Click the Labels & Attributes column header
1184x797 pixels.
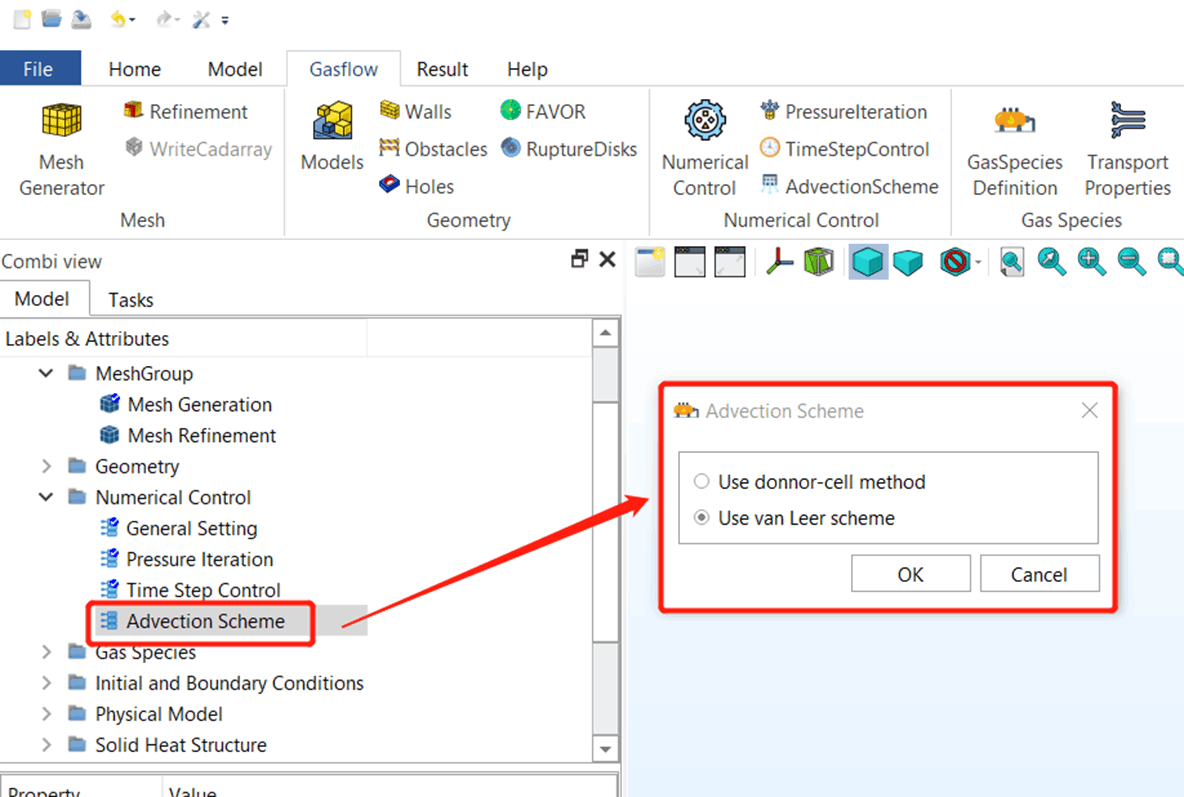(183, 338)
